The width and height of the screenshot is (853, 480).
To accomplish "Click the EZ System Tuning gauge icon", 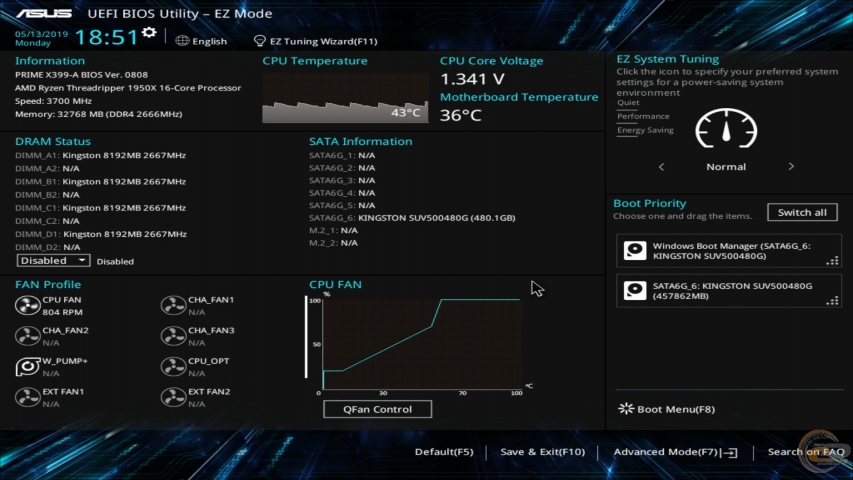I will [x=726, y=128].
